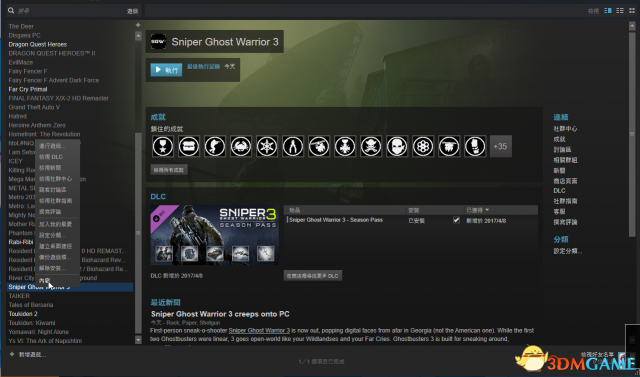Click the crouching soldier achievement icon
This screenshot has width=640, height=377.
coord(215,146)
